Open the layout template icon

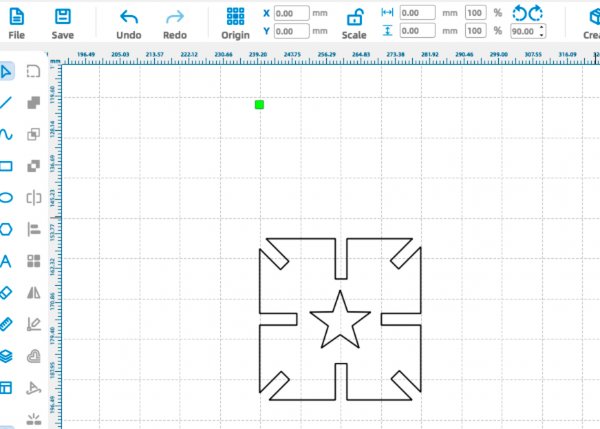click(6, 388)
